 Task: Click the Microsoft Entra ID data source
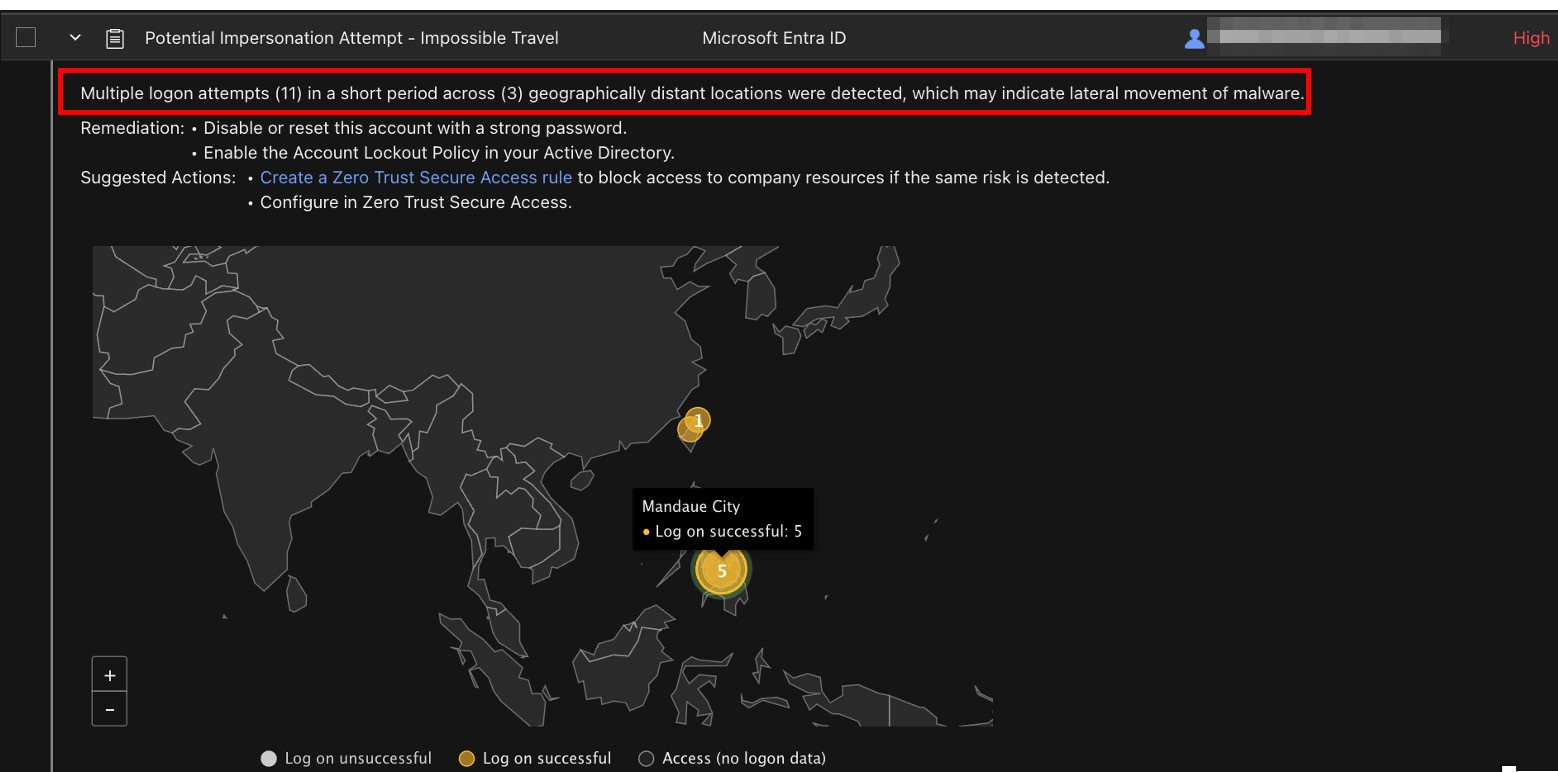coord(774,38)
